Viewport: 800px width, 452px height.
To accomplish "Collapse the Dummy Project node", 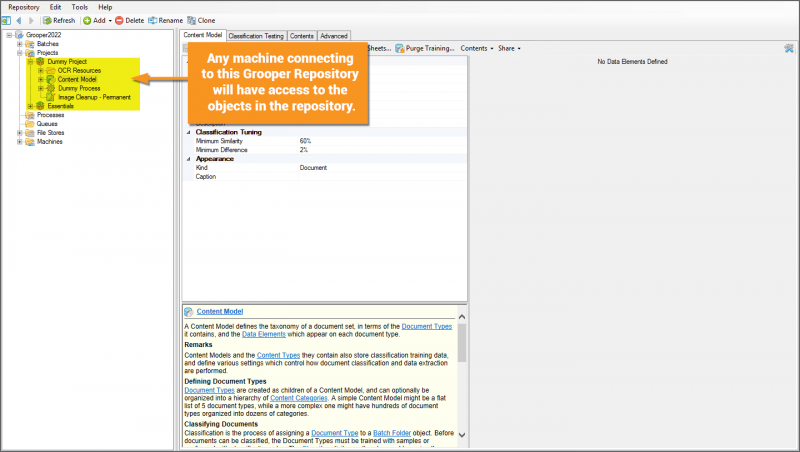I will (31, 62).
